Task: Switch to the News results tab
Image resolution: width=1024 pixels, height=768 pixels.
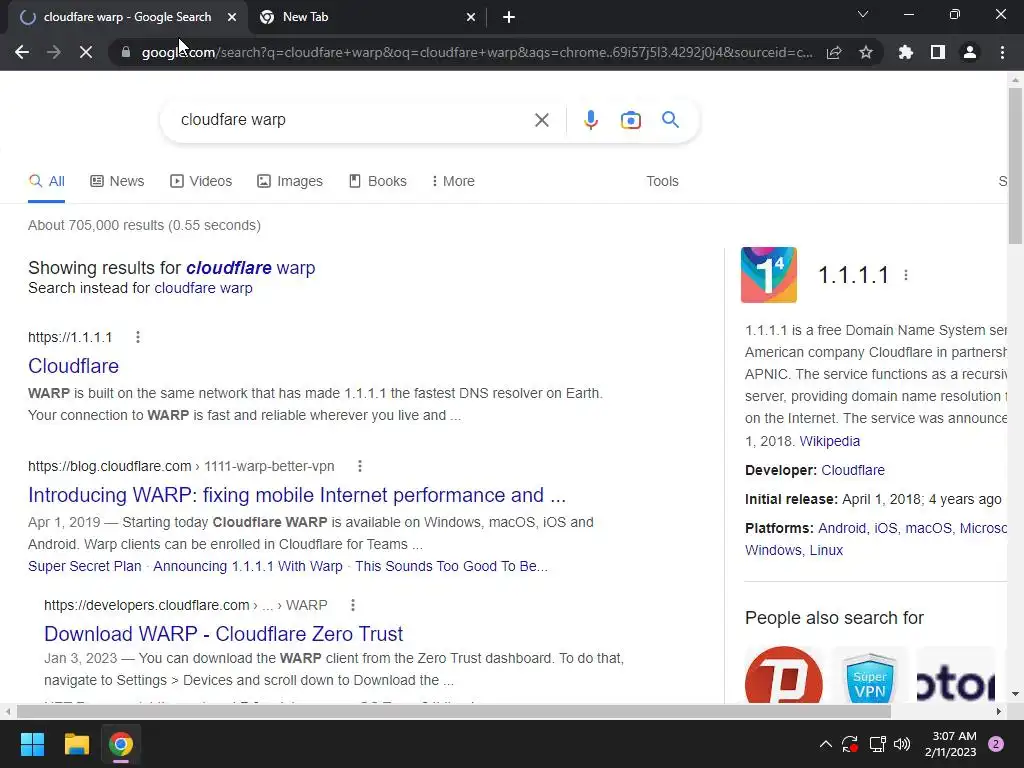Action: [117, 181]
